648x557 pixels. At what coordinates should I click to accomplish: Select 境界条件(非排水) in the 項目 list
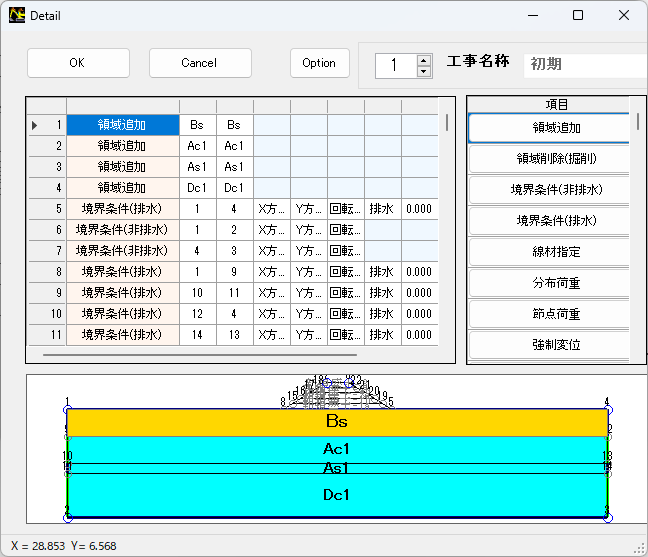click(x=549, y=190)
